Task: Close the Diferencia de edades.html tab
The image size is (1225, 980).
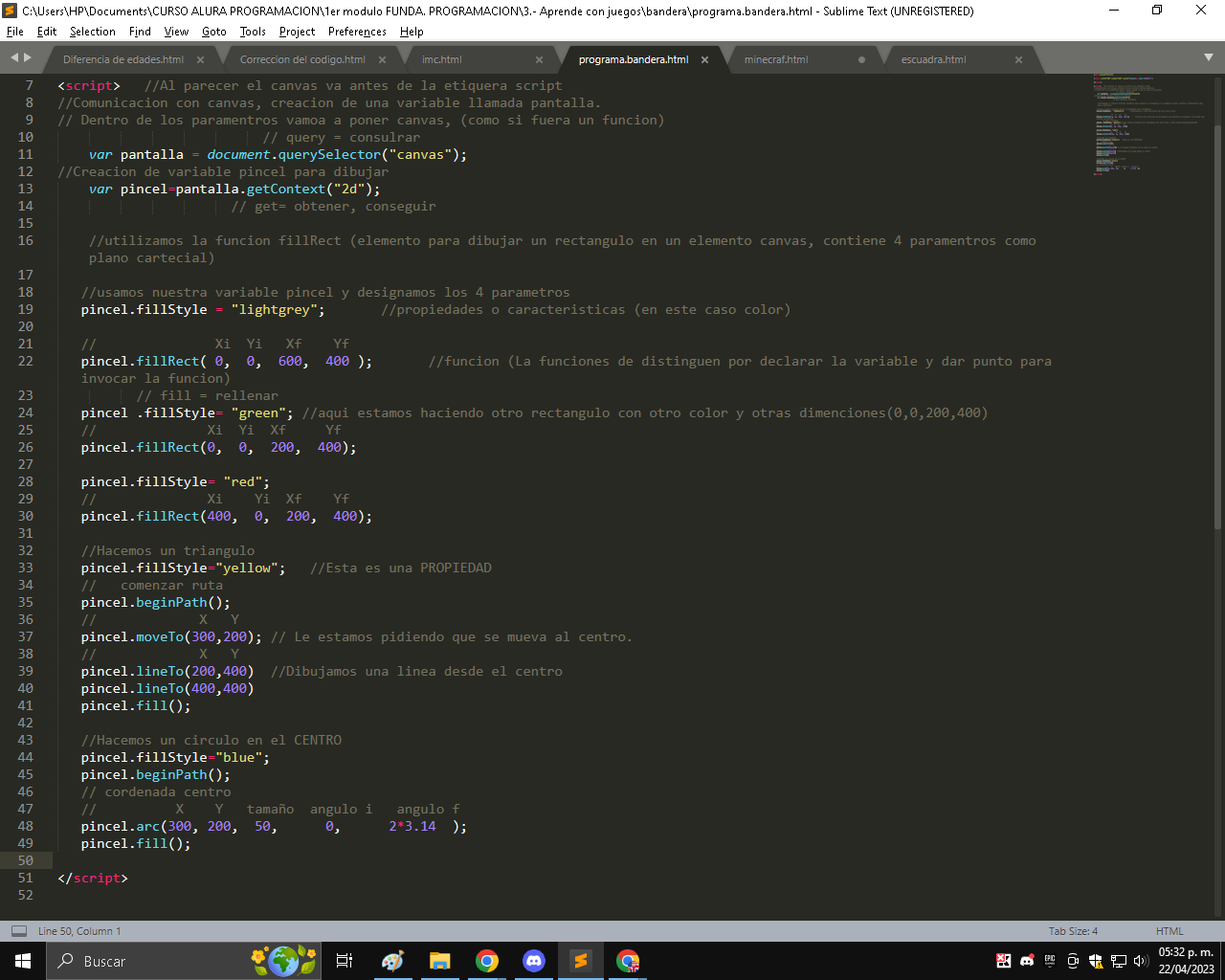Action: coord(200,59)
